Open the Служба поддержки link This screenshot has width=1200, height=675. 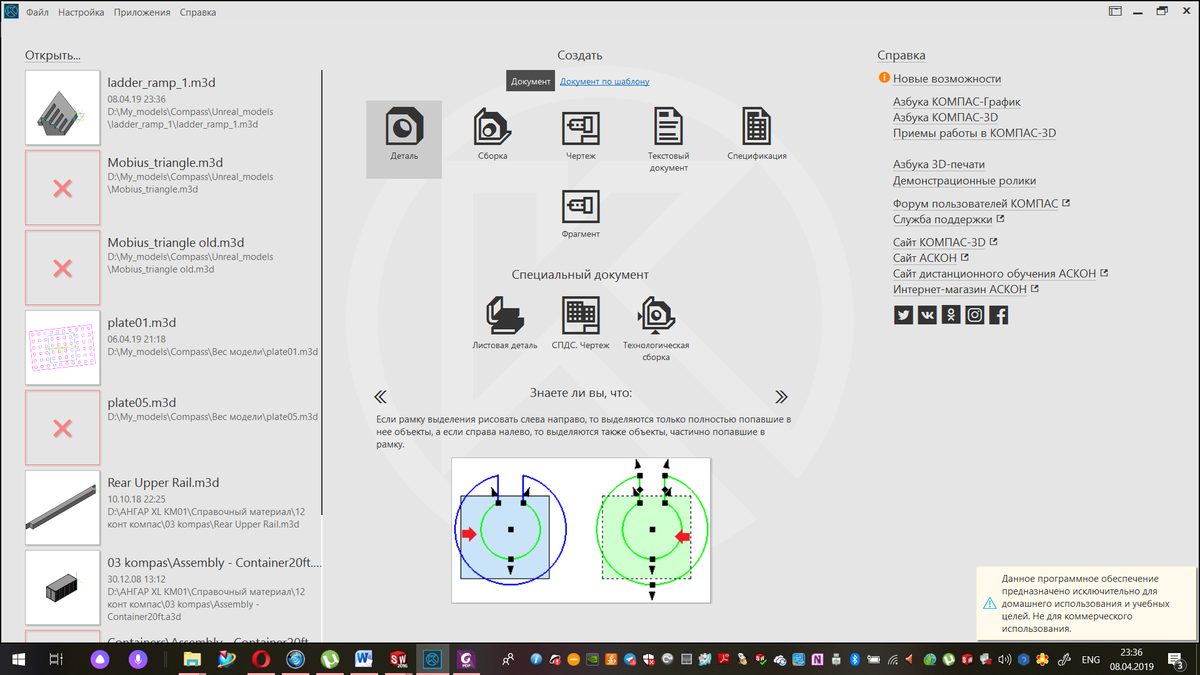tap(943, 219)
